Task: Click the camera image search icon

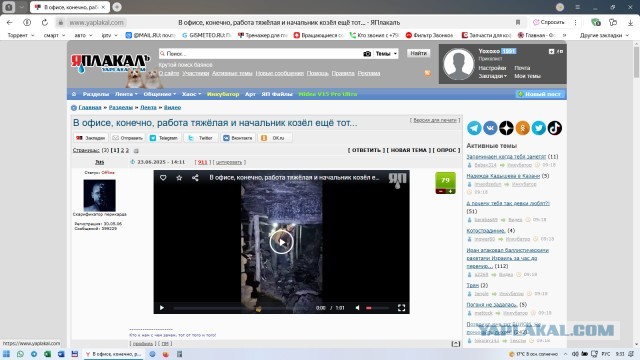Action: (367, 53)
